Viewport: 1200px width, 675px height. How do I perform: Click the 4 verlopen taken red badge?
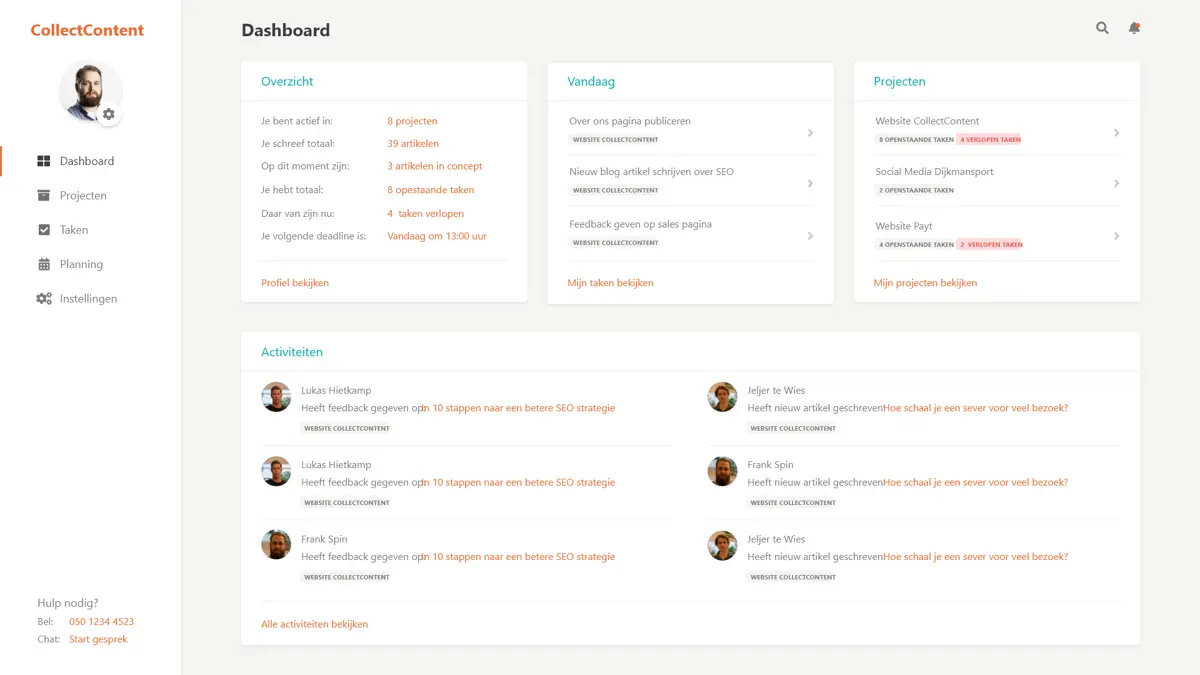click(990, 140)
